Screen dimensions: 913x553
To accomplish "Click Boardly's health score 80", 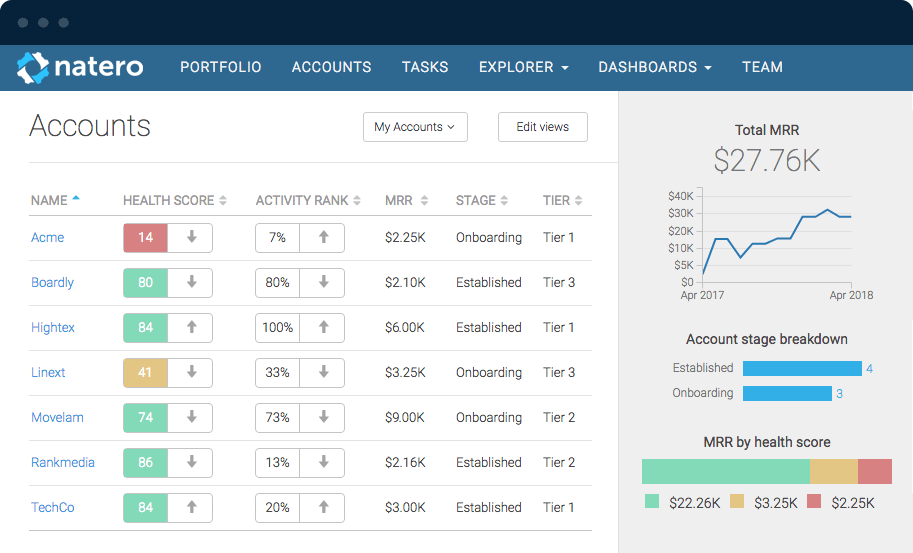I will coord(146,282).
